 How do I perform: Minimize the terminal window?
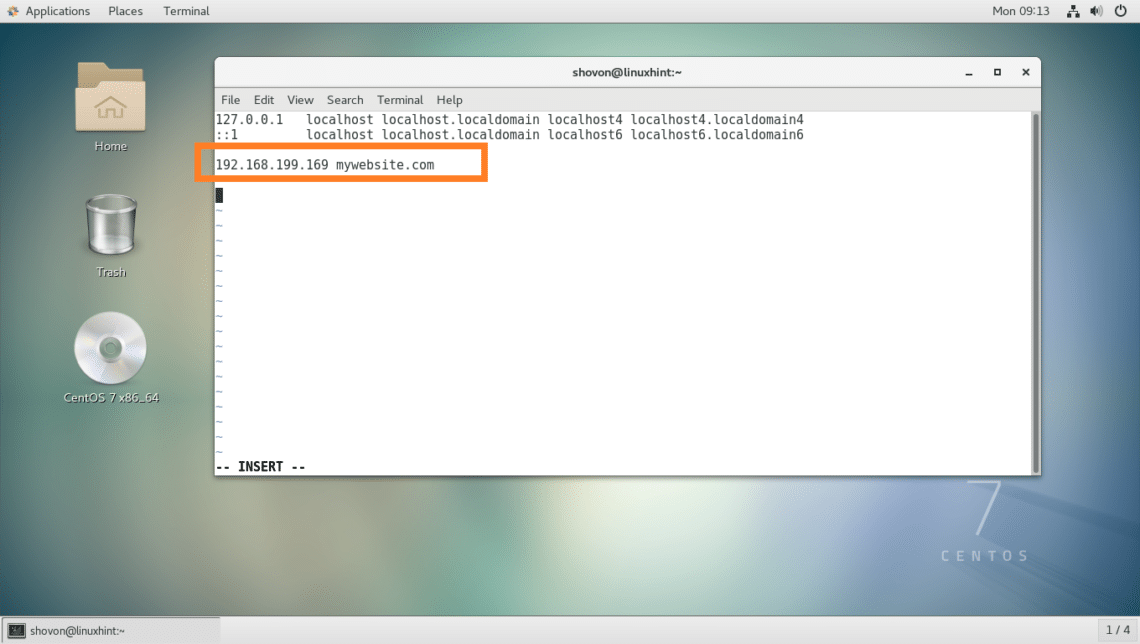tap(968, 73)
